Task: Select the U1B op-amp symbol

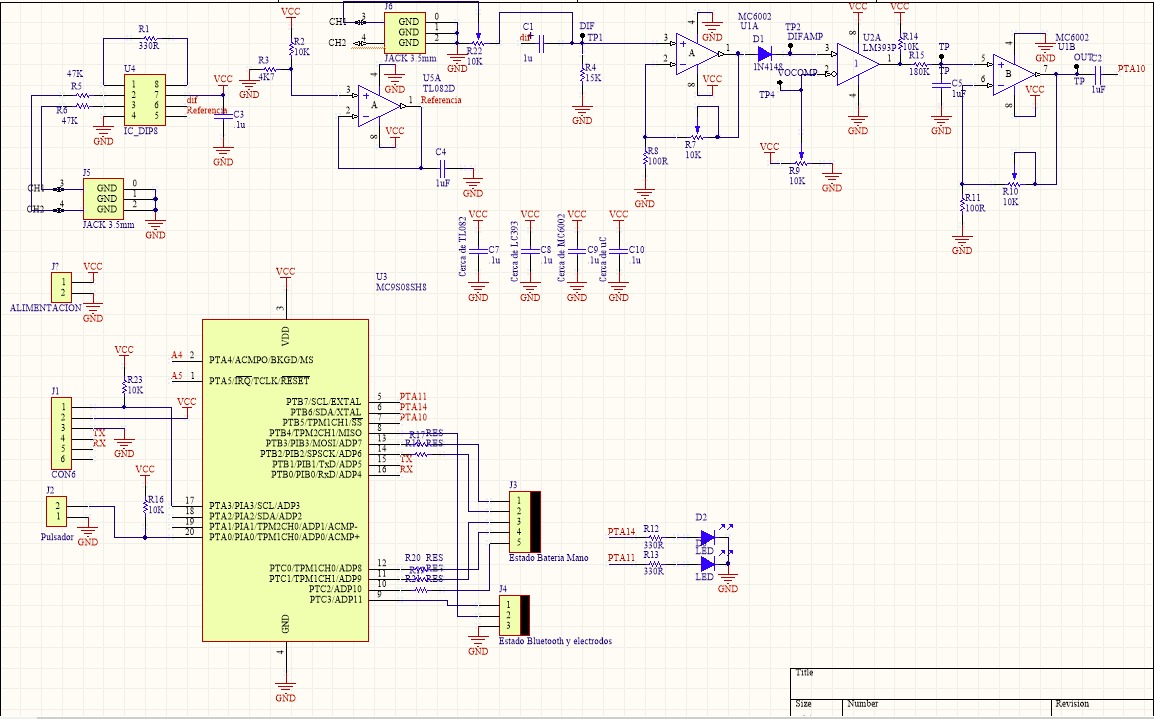Action: click(1015, 74)
